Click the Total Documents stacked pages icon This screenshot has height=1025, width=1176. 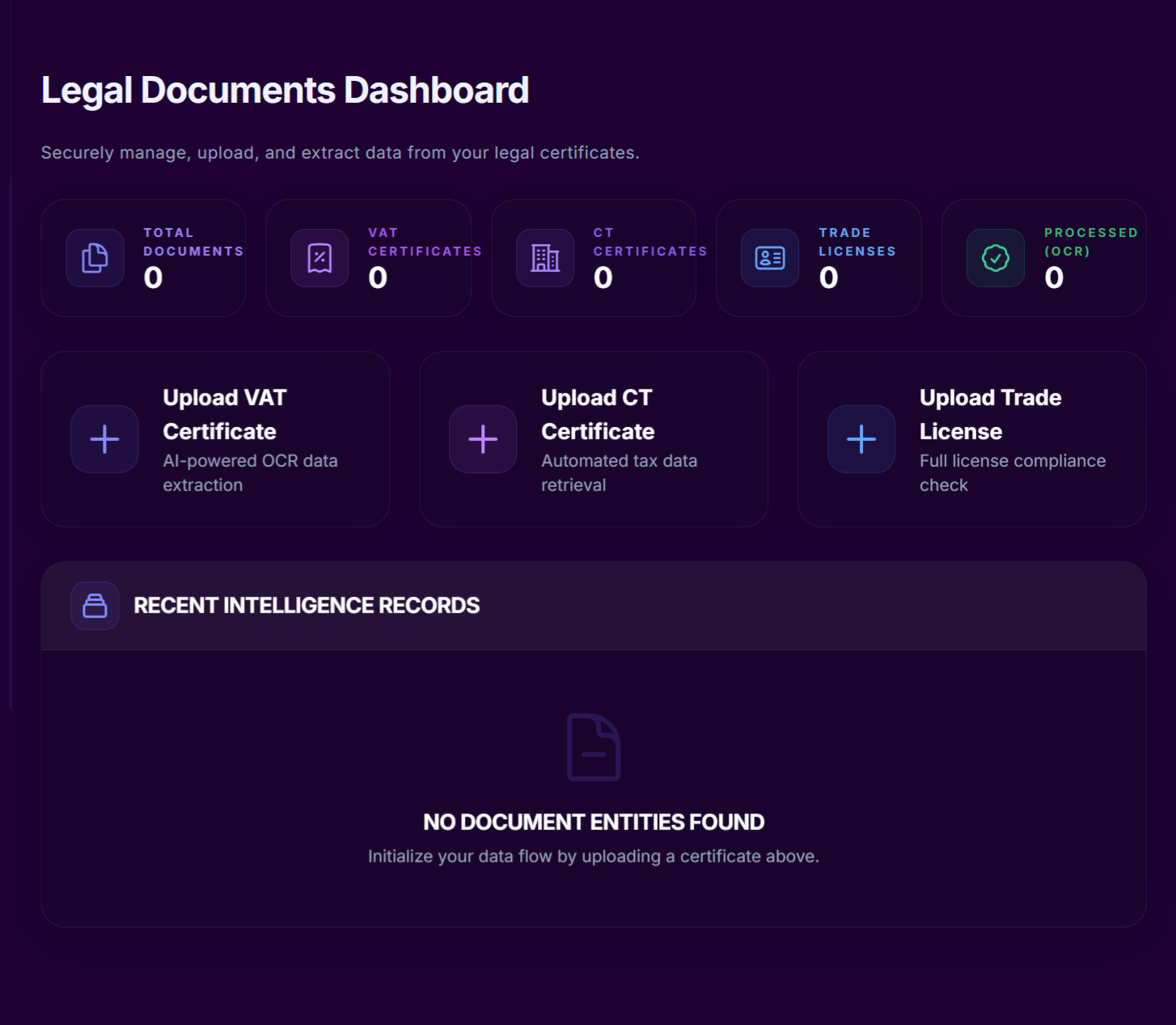[x=95, y=258]
